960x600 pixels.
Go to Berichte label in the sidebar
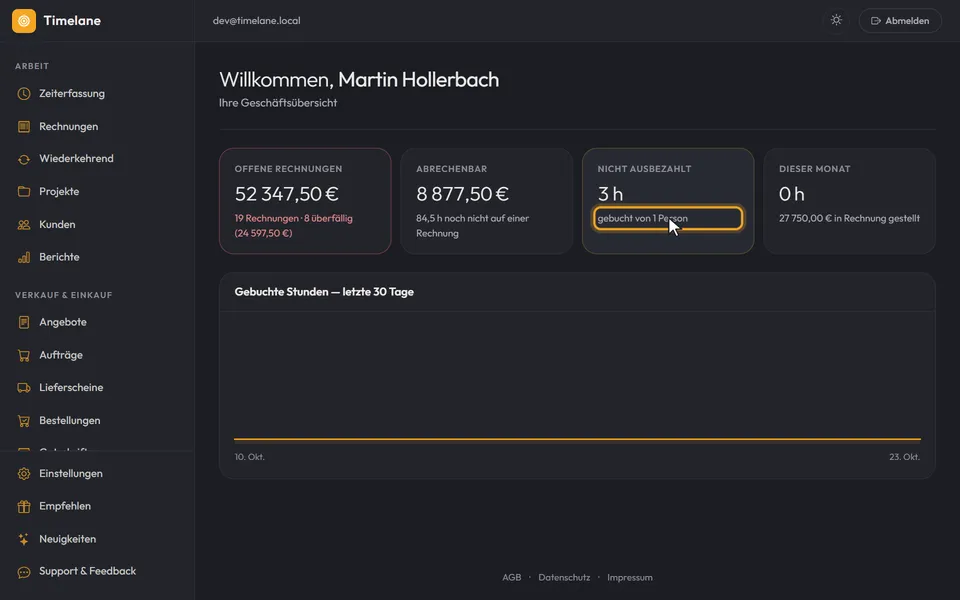(x=59, y=257)
